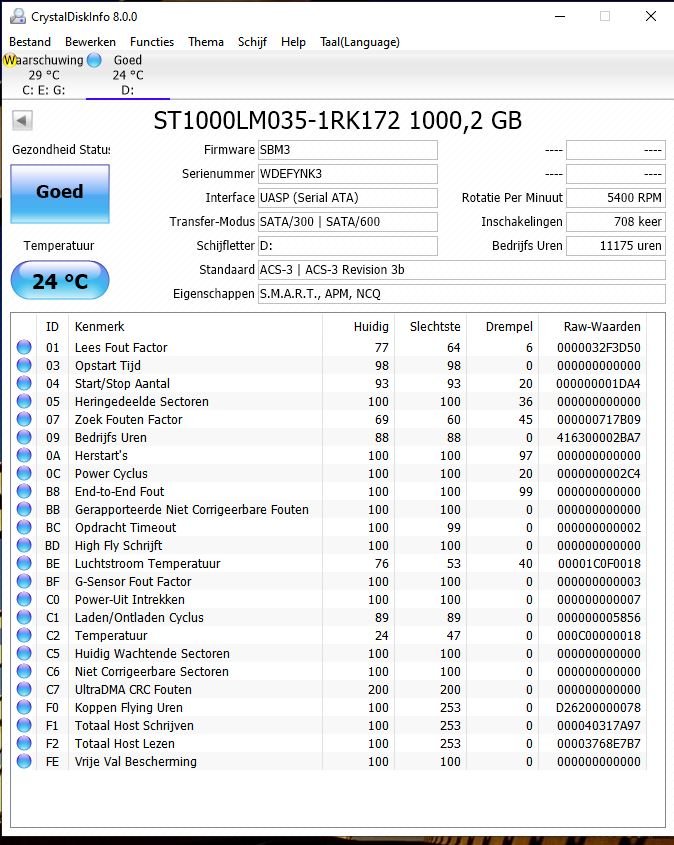Click status orb for High Fly Schrijft row

click(x=24, y=545)
